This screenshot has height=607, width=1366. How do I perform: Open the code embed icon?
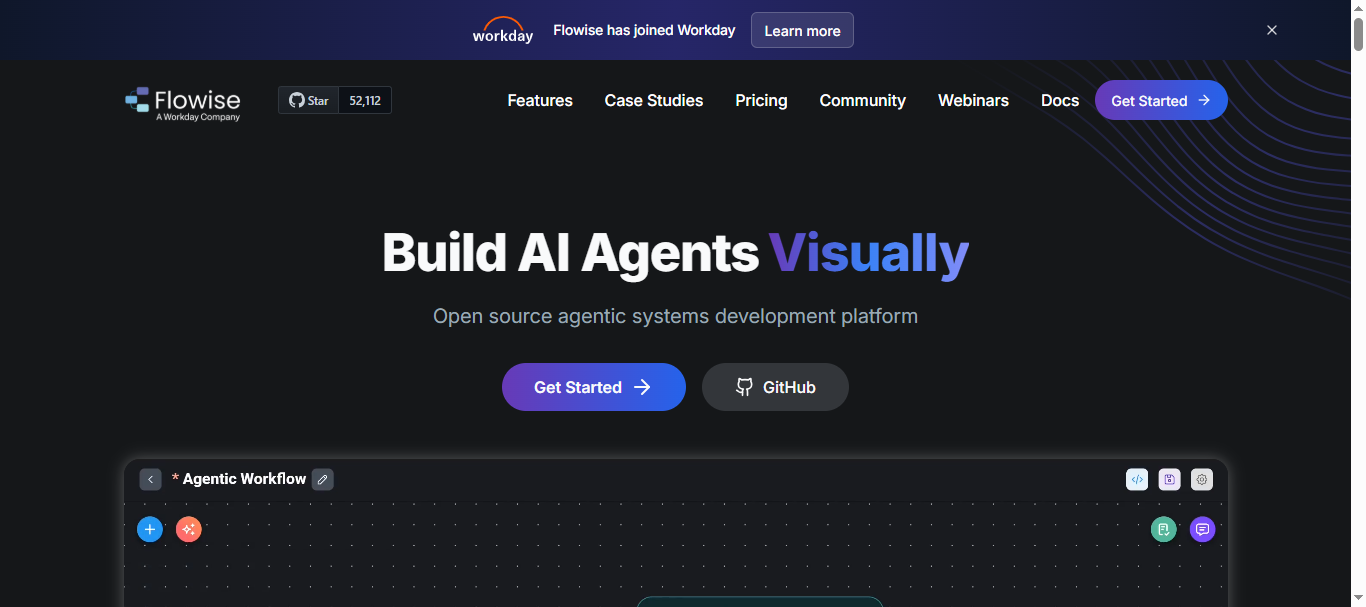point(1137,480)
